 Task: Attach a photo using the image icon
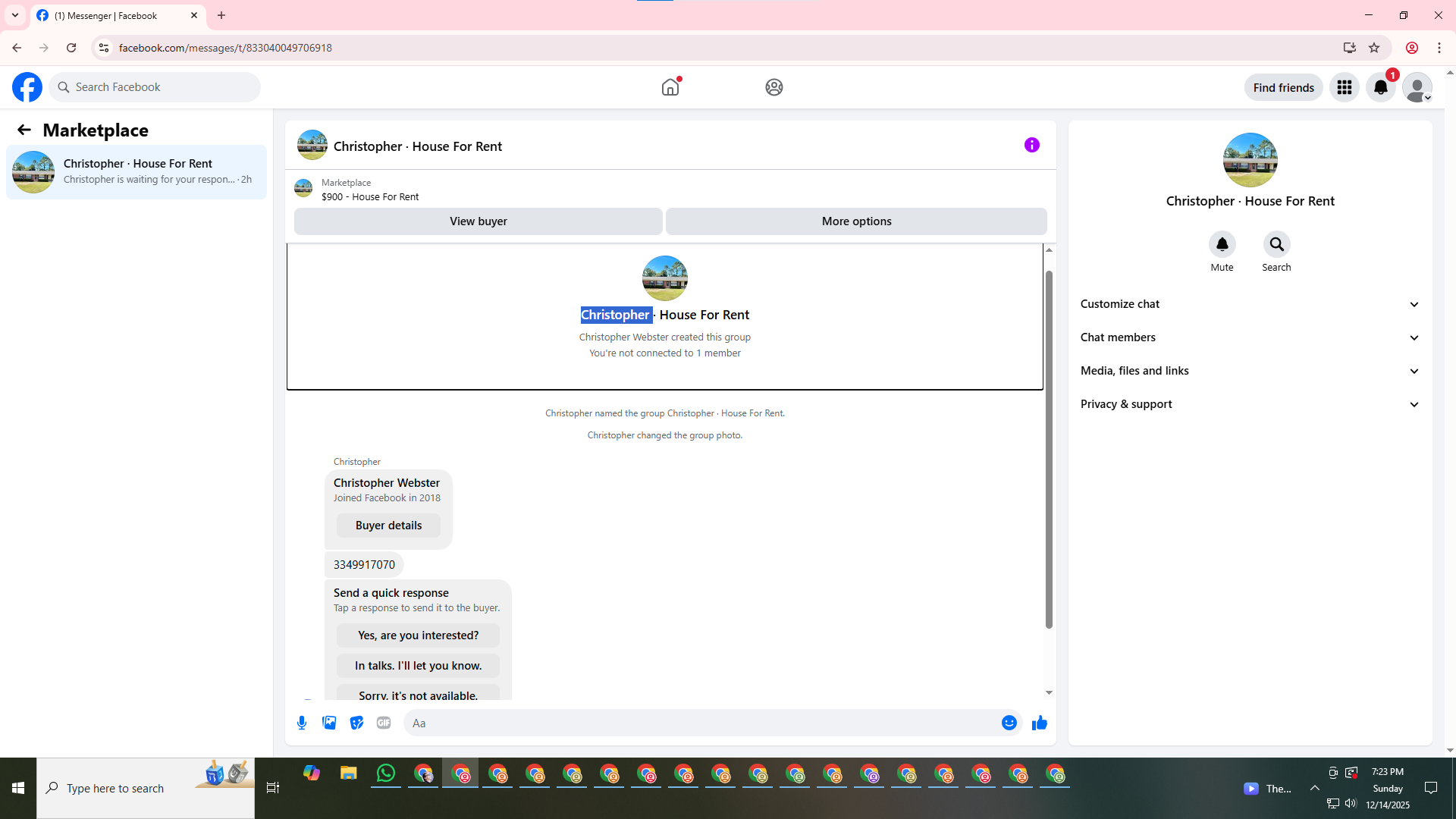click(x=329, y=723)
